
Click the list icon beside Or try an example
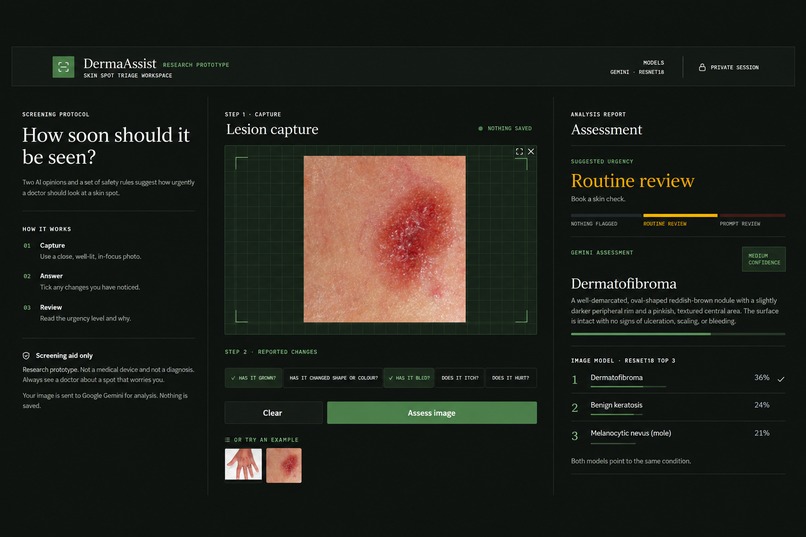tap(227, 440)
